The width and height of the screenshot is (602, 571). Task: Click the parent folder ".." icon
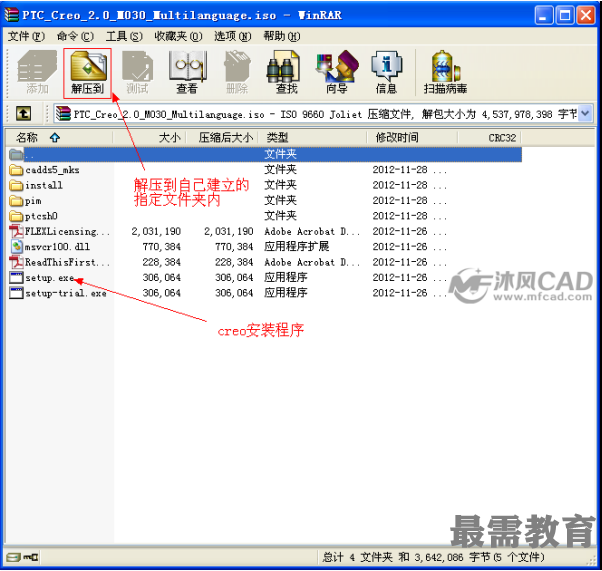(x=16, y=154)
